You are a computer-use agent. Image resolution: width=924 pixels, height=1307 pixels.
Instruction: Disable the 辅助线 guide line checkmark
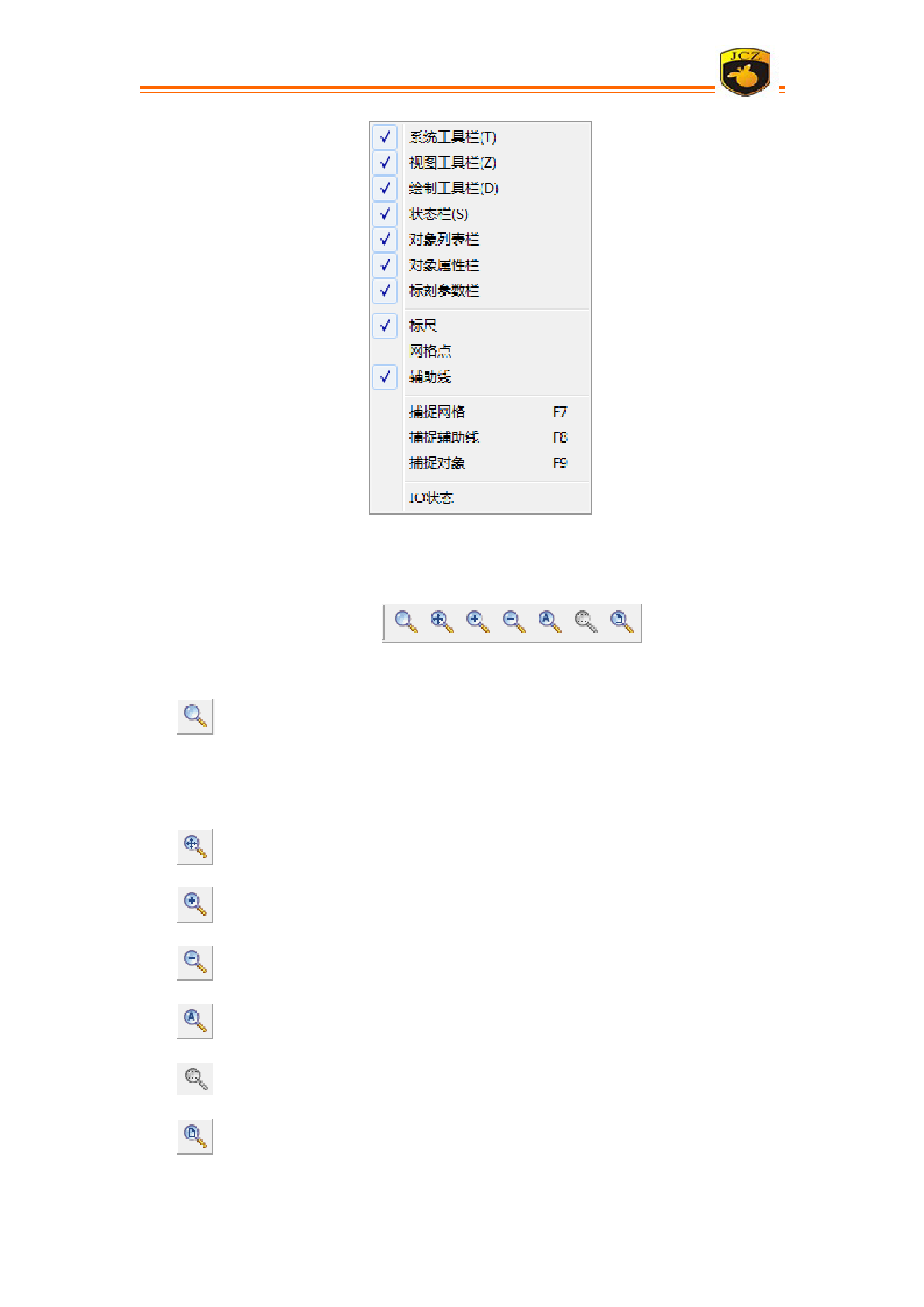click(x=385, y=377)
